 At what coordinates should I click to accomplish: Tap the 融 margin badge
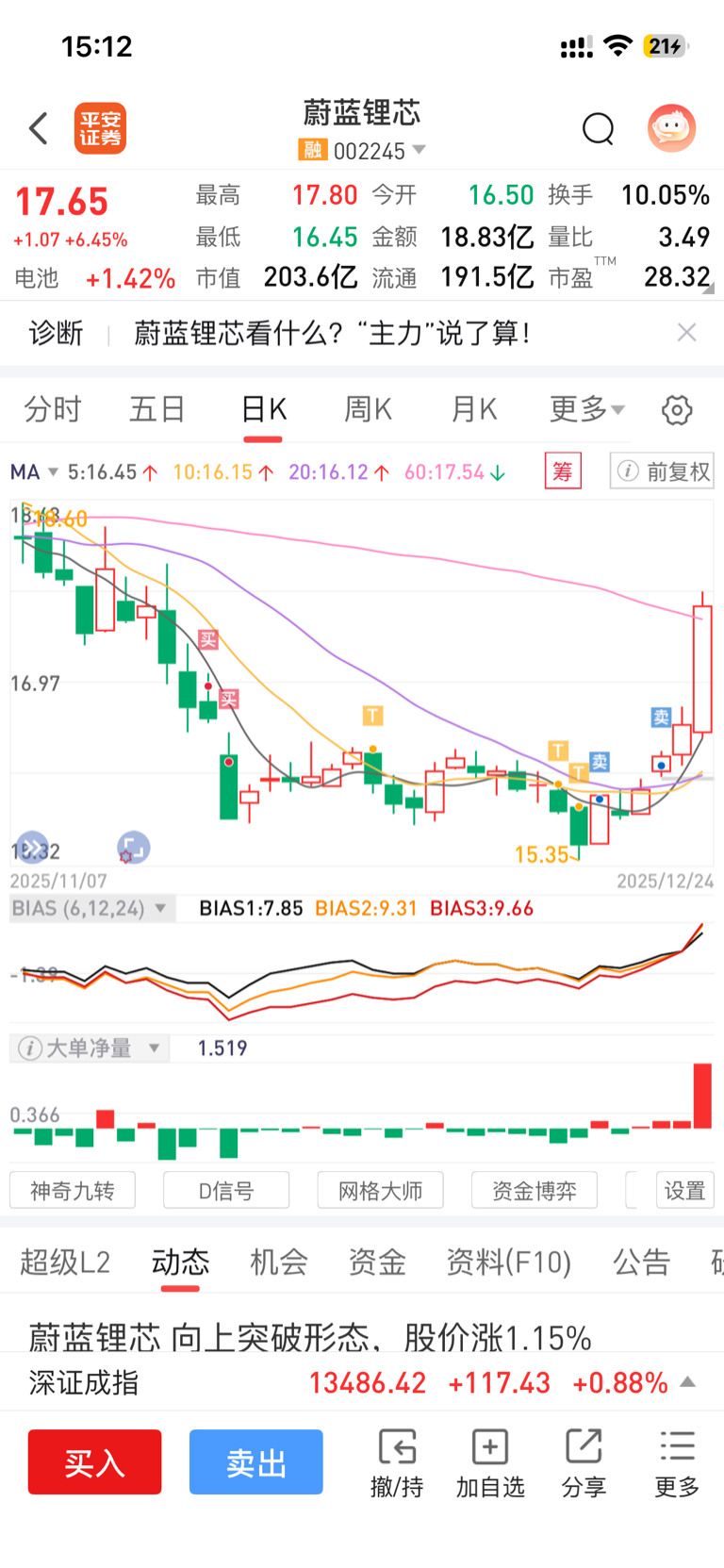[312, 150]
